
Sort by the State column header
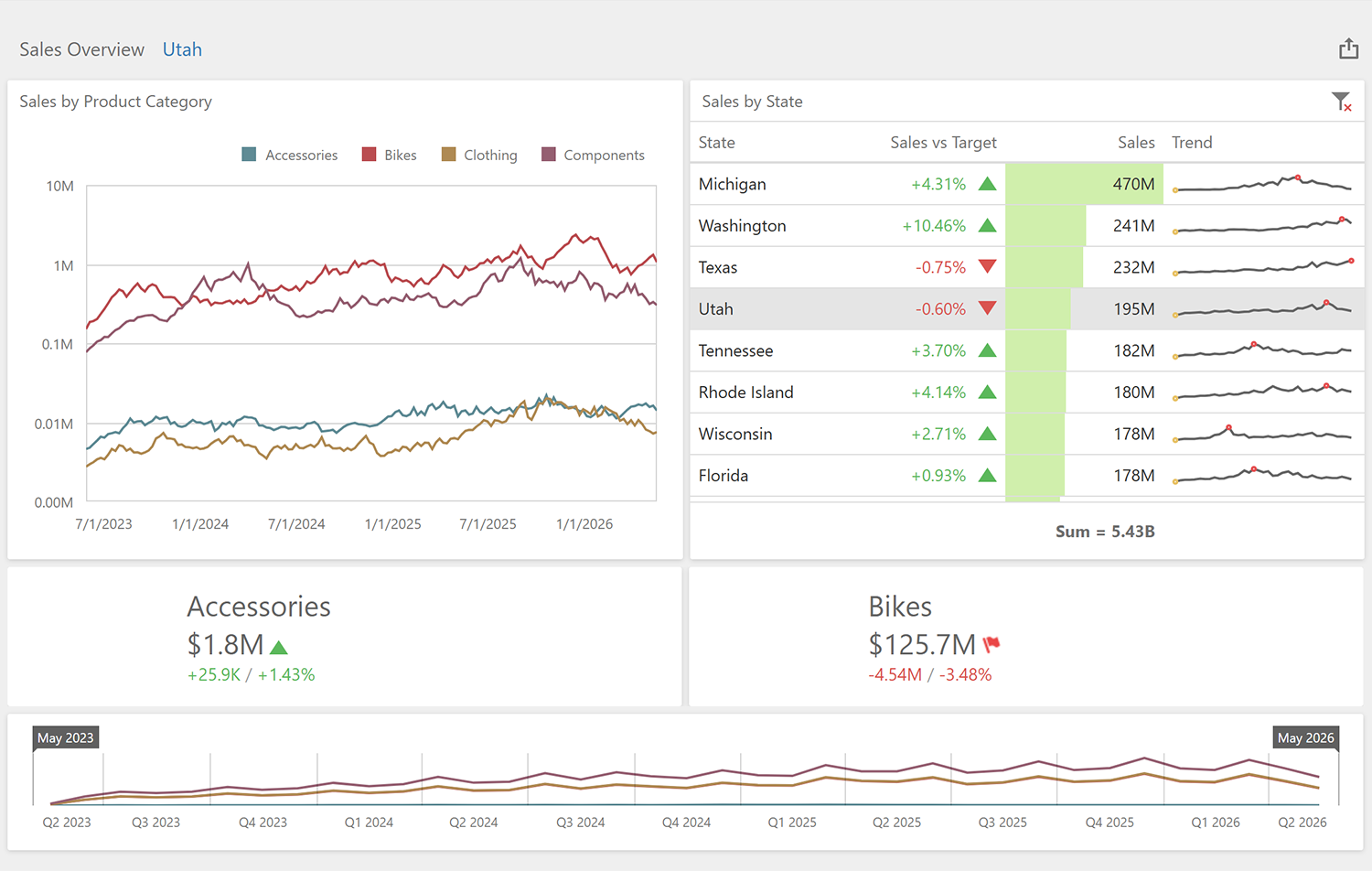(717, 143)
